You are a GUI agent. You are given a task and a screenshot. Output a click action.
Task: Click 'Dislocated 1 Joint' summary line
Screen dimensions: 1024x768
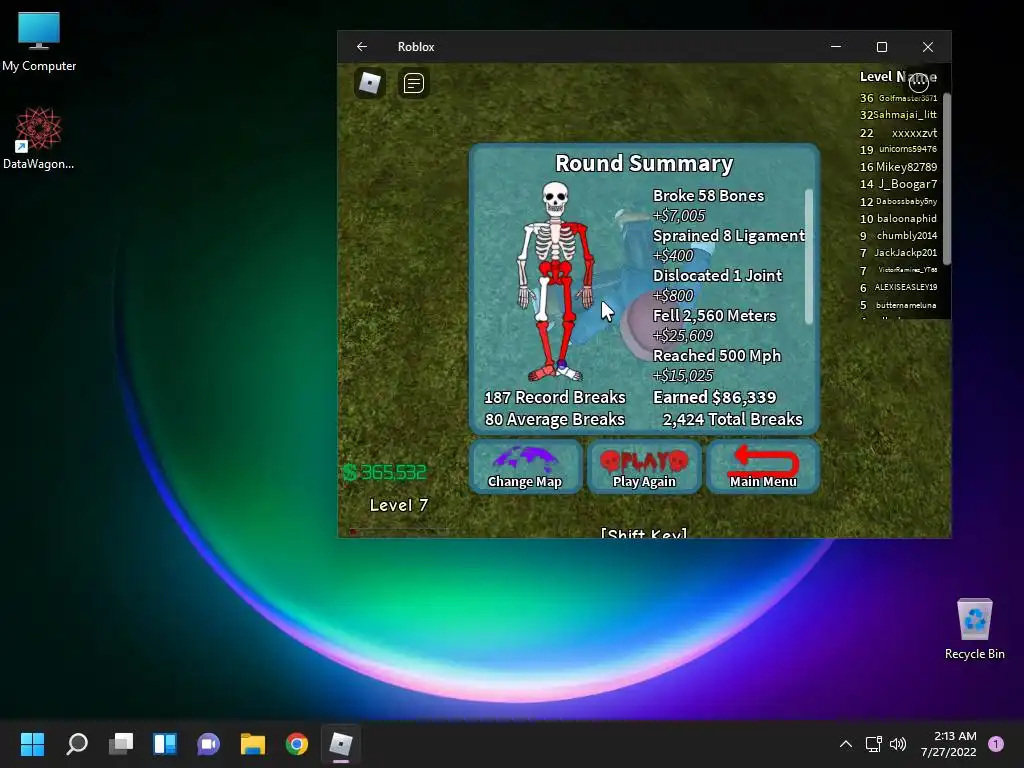717,276
